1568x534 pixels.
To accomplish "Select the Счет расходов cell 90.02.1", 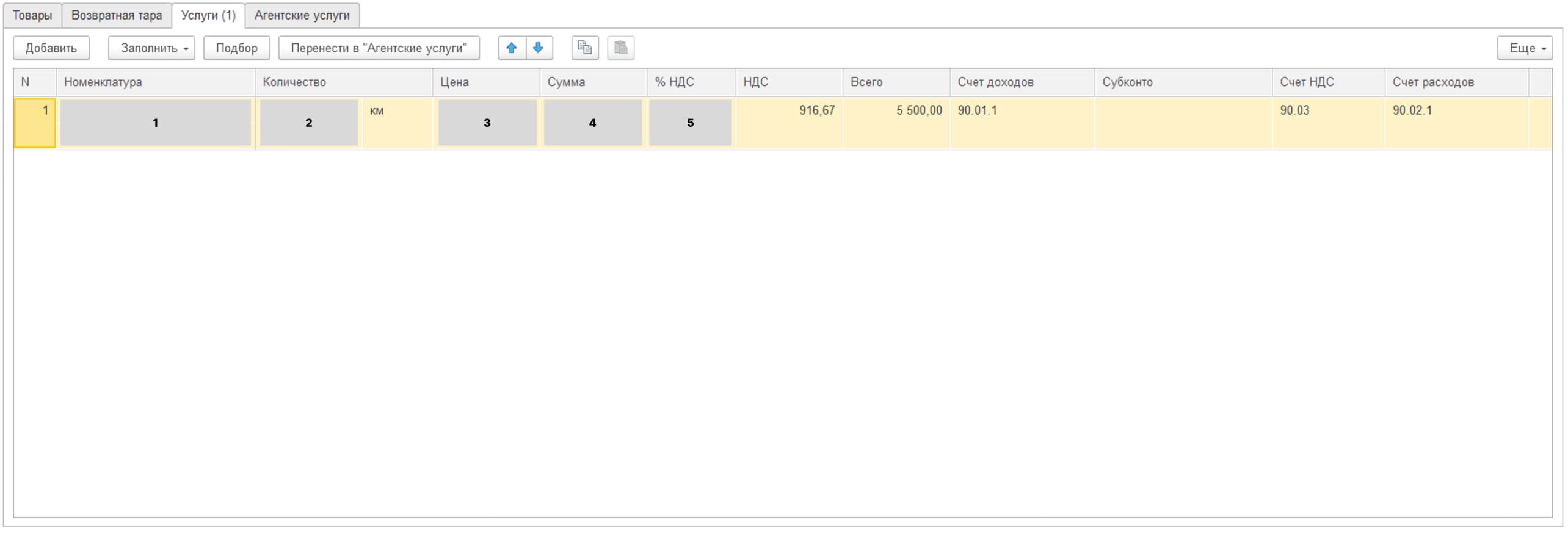I will click(x=1456, y=122).
